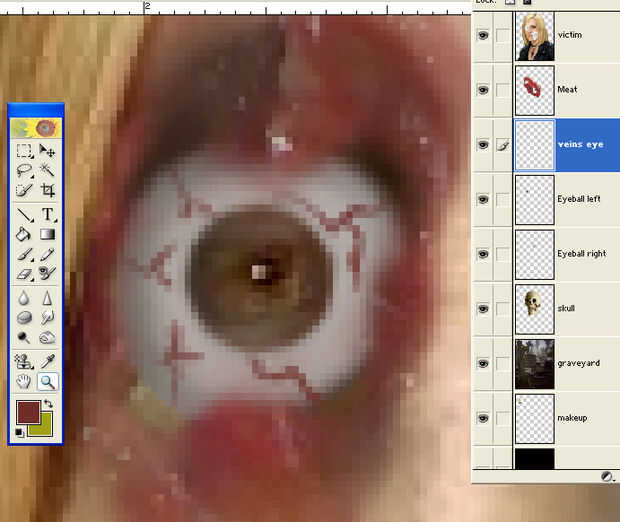Select the victim layer thumbnail

[x=535, y=36]
